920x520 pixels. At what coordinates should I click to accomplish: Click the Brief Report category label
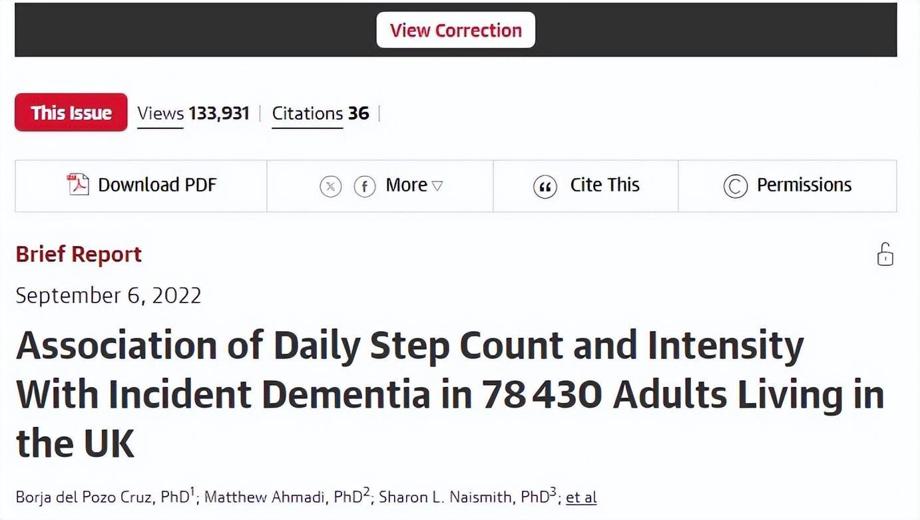click(79, 254)
